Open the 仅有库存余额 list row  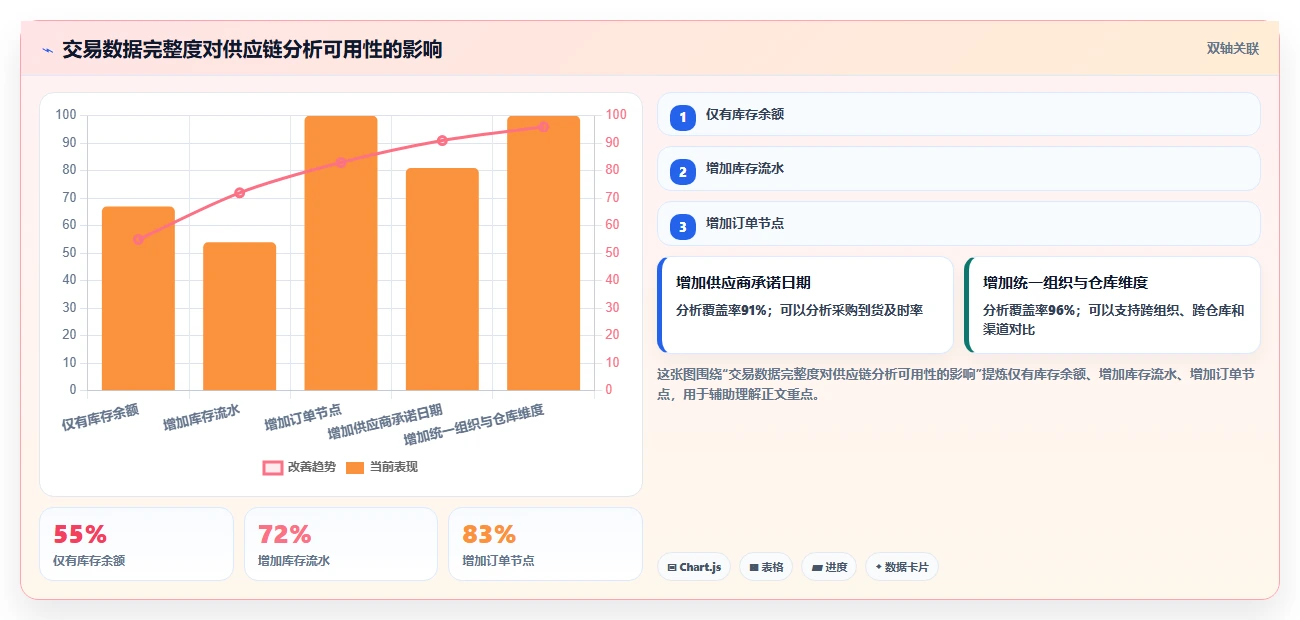pos(958,114)
